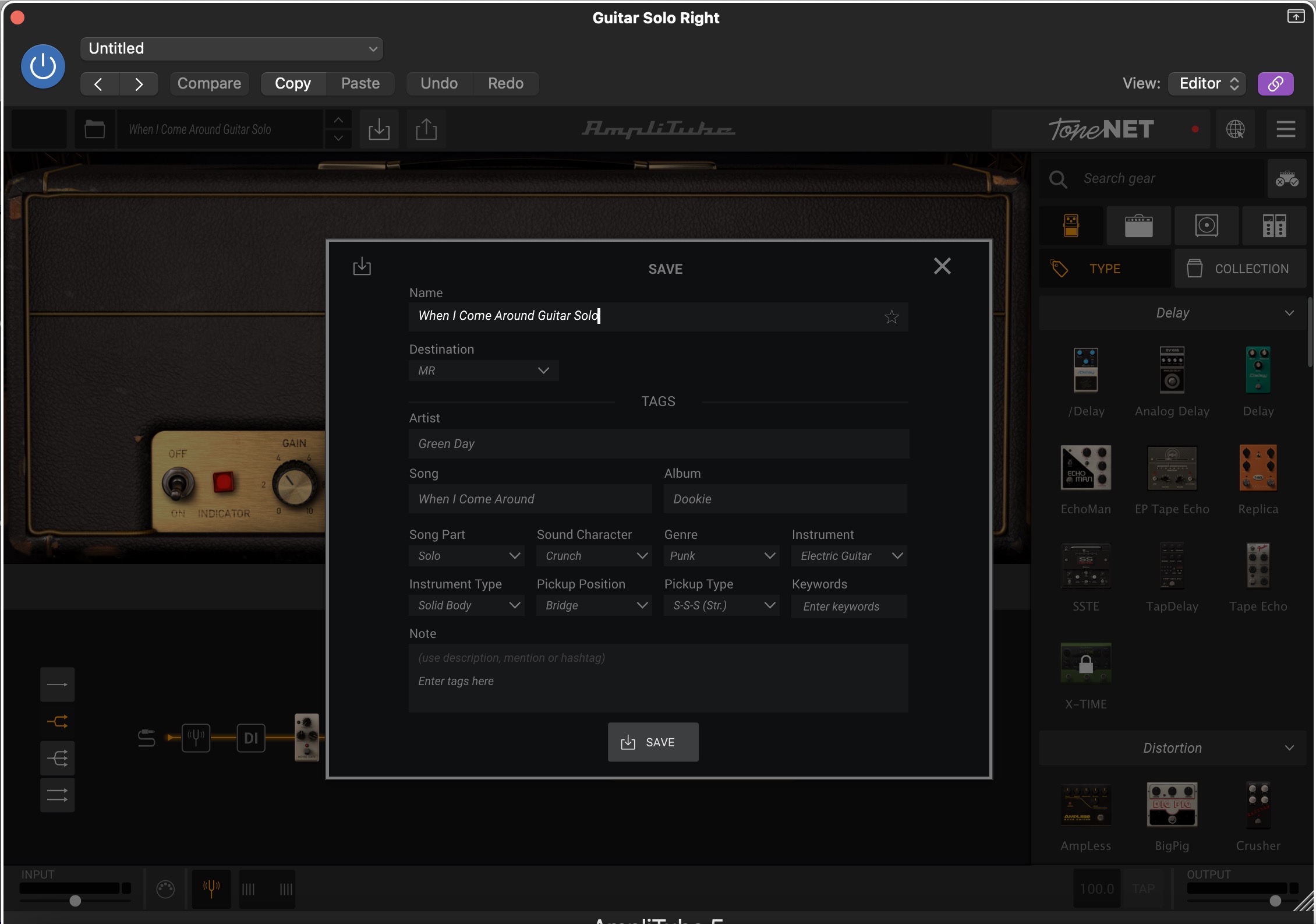Click the save preset icon in toolbar
This screenshot has height=924, width=1316.
pos(379,129)
